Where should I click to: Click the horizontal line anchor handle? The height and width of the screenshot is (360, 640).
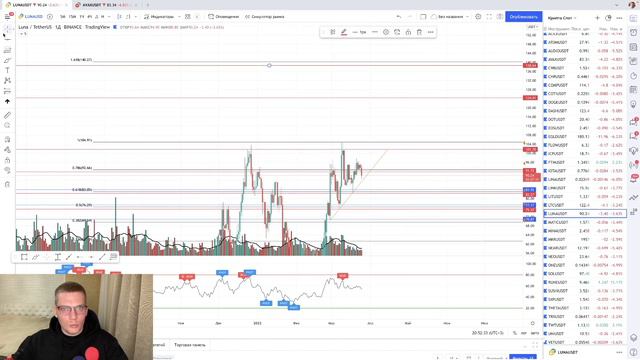click(x=269, y=65)
